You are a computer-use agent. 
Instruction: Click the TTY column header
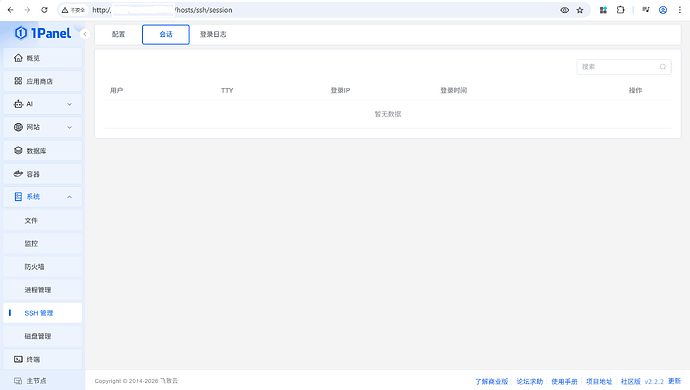pyautogui.click(x=227, y=90)
